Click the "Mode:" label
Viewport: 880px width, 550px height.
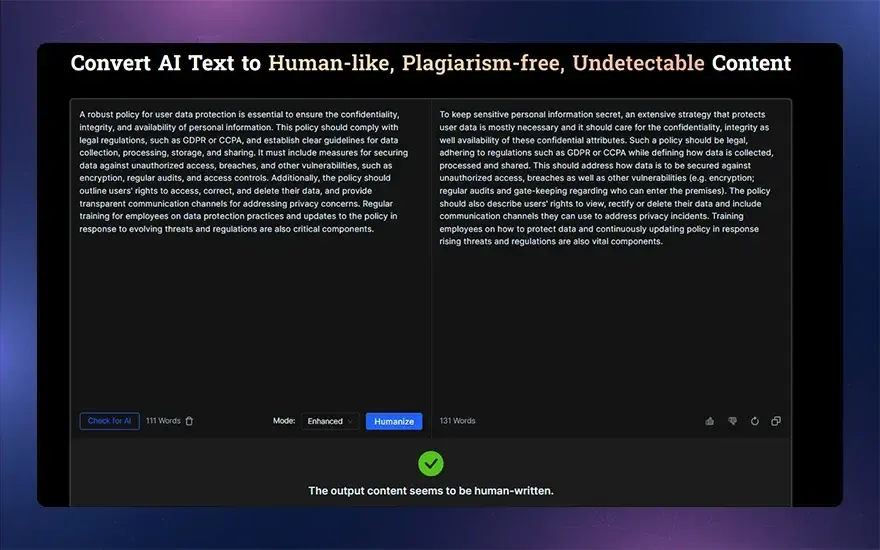pyautogui.click(x=284, y=421)
